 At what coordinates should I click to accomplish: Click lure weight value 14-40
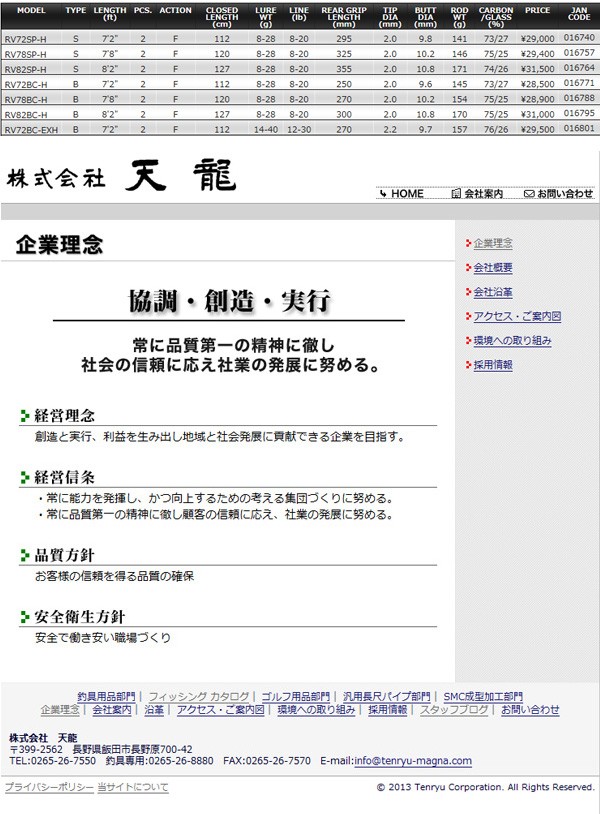point(266,129)
